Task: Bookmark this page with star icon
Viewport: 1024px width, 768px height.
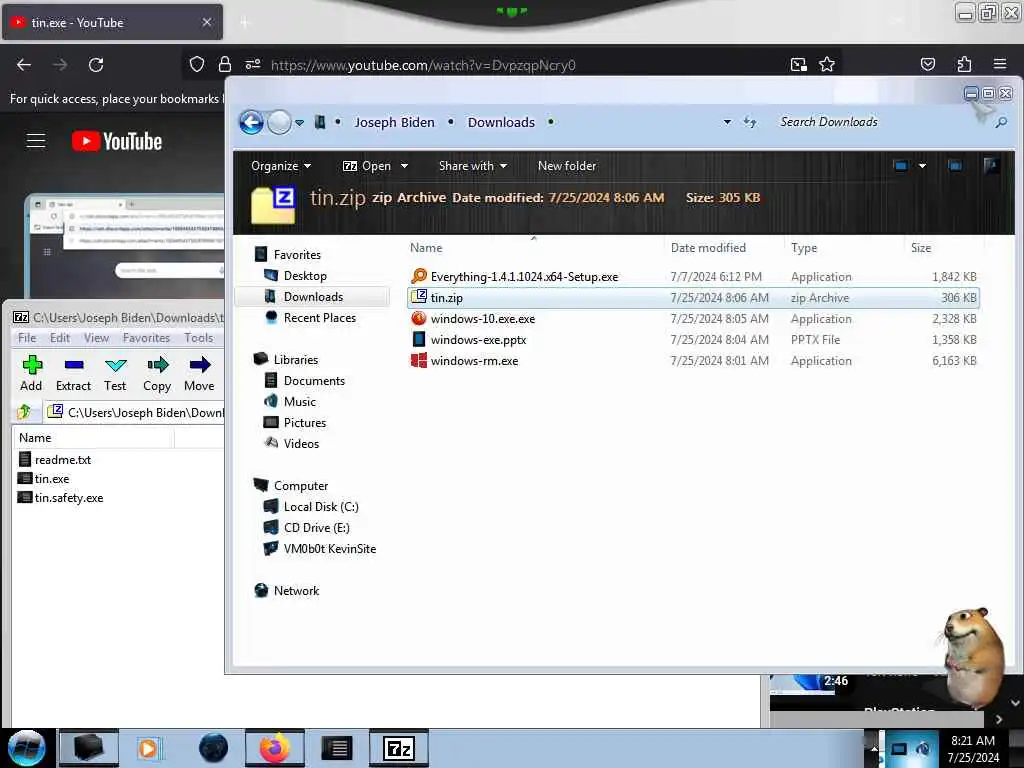Action: click(827, 65)
